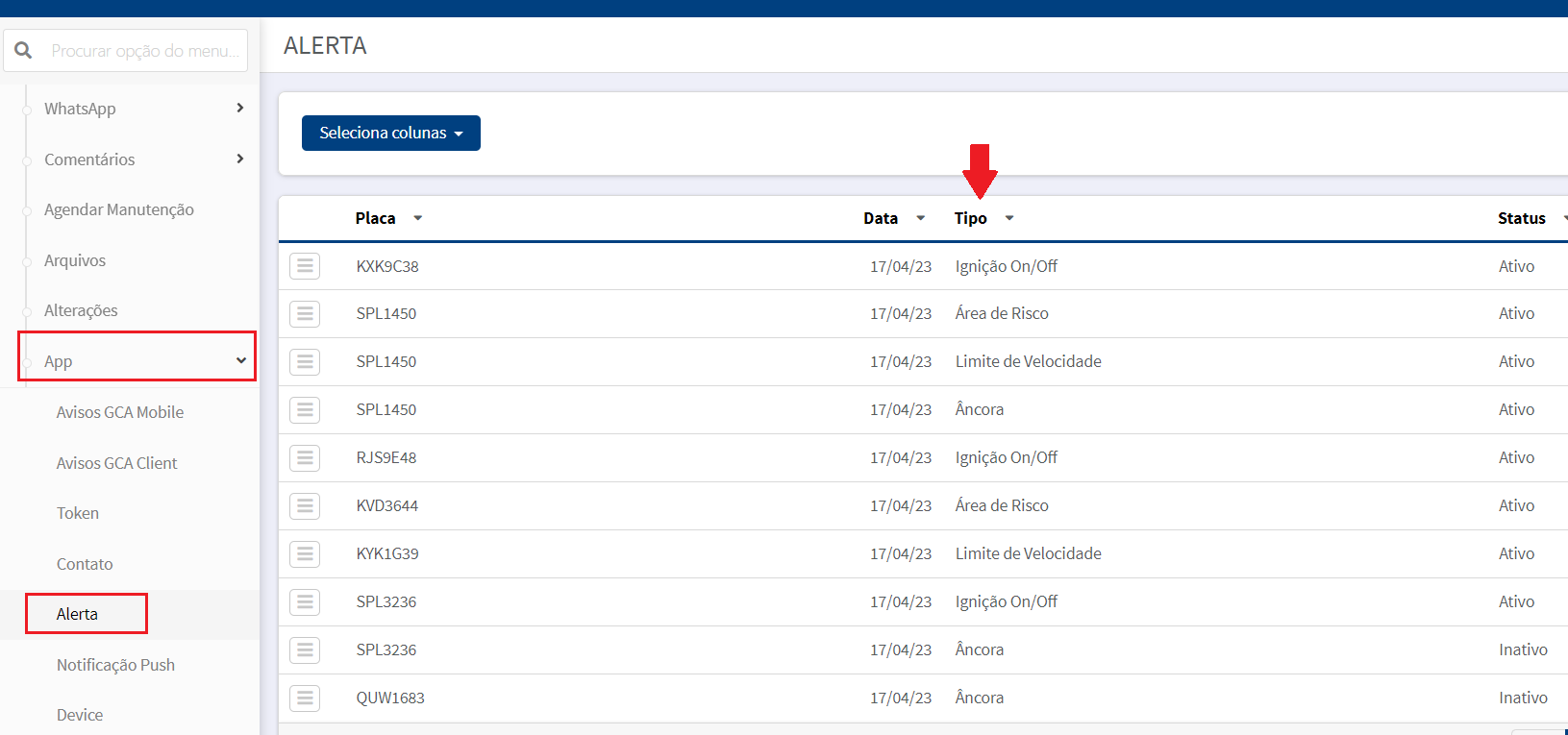Click Ignição On/Off in the KXK9C38 row
The height and width of the screenshot is (735, 1568).
click(1007, 266)
